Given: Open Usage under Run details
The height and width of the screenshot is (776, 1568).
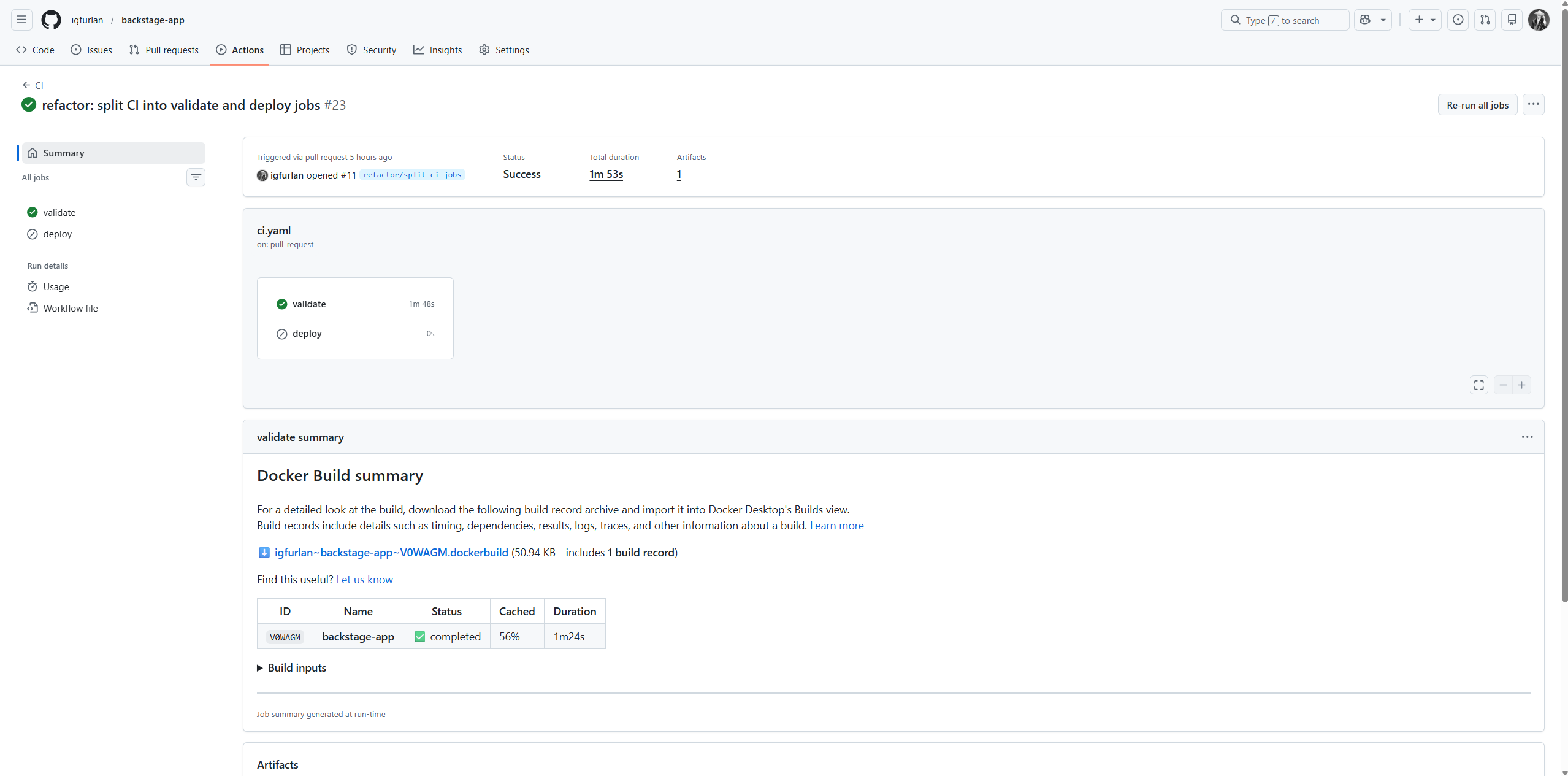Looking at the screenshot, I should [x=55, y=286].
